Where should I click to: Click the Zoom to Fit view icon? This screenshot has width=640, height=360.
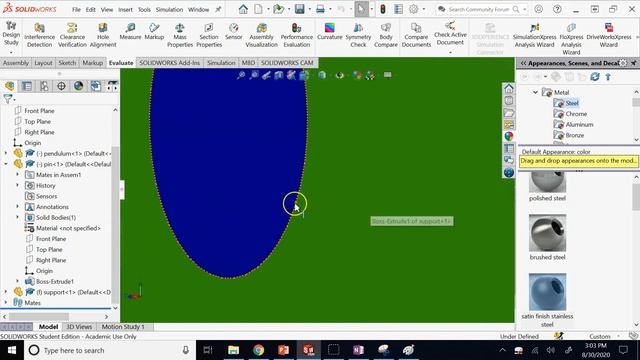coord(241,75)
